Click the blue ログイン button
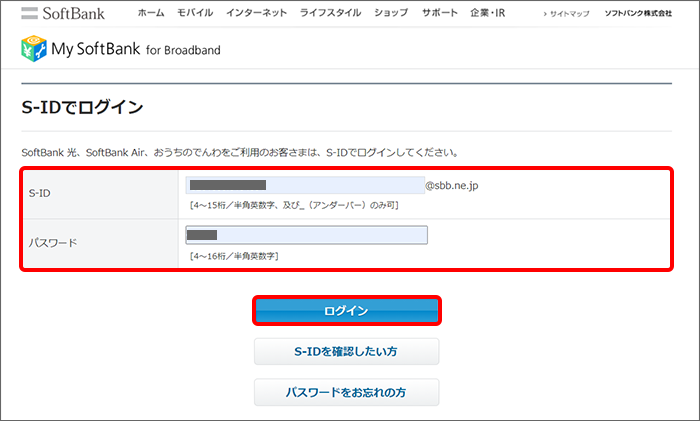 tap(347, 310)
